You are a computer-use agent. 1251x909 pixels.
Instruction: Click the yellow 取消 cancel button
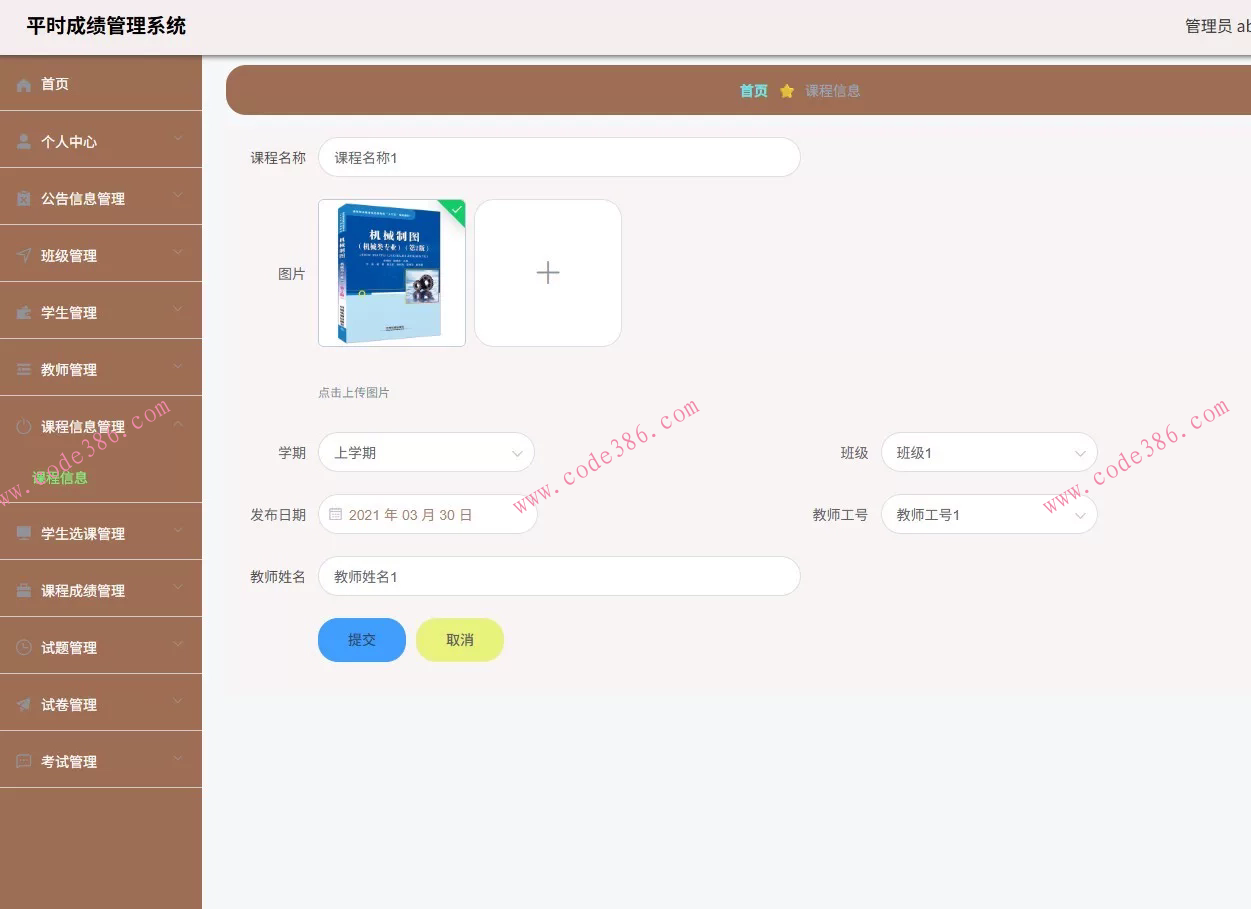coord(459,640)
